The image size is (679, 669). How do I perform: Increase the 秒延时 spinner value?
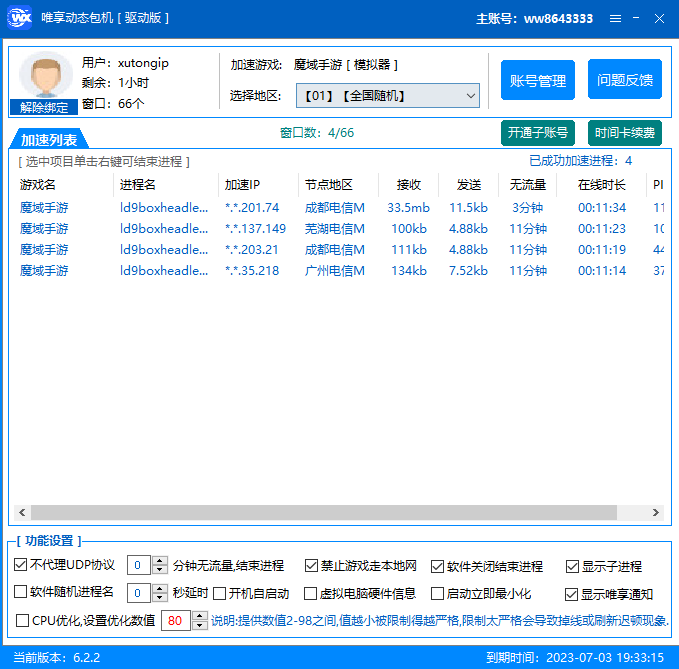(160, 588)
